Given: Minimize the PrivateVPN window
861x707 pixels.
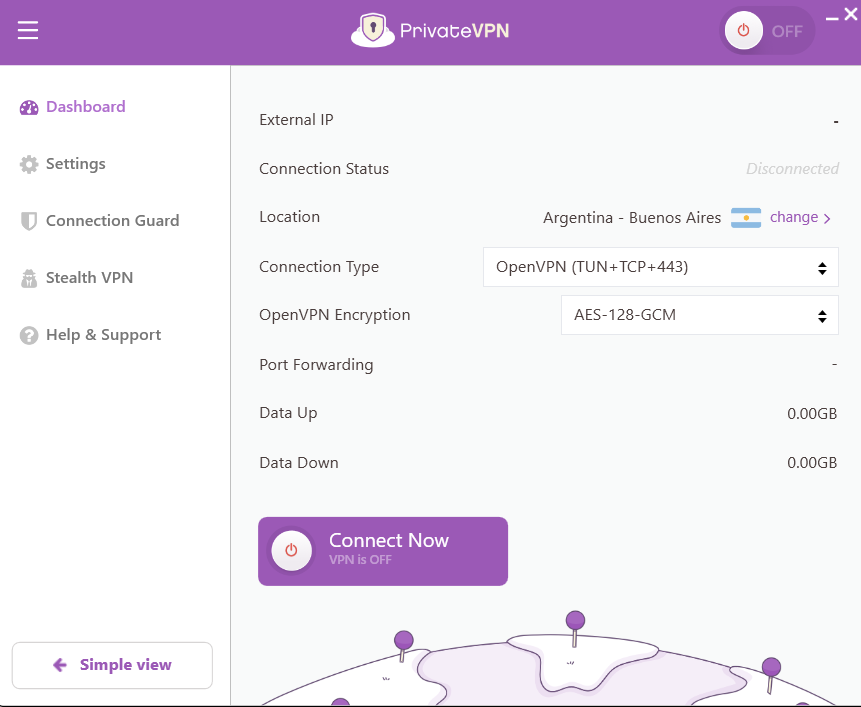Looking at the screenshot, I should [832, 19].
